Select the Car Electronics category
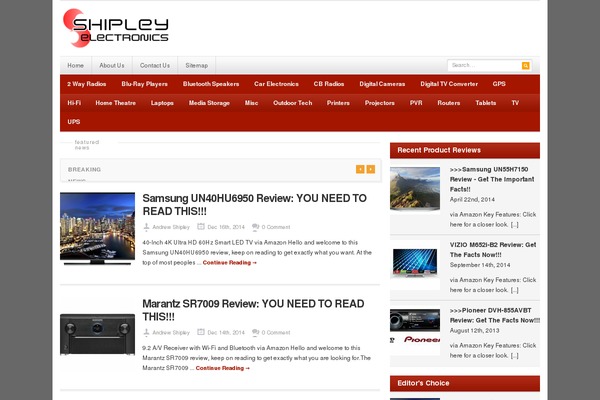Viewport: 600px width, 400px height. 276,84
